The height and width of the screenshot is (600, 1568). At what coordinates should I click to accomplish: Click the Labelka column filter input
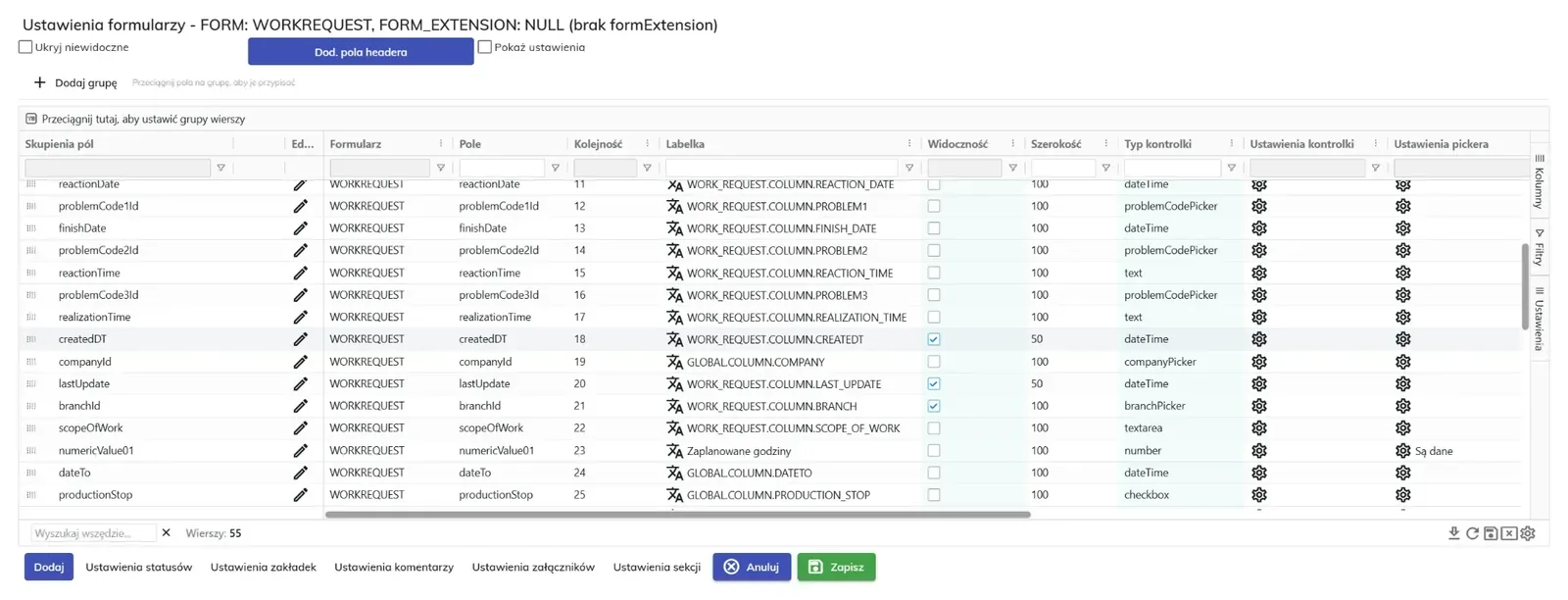coord(781,168)
